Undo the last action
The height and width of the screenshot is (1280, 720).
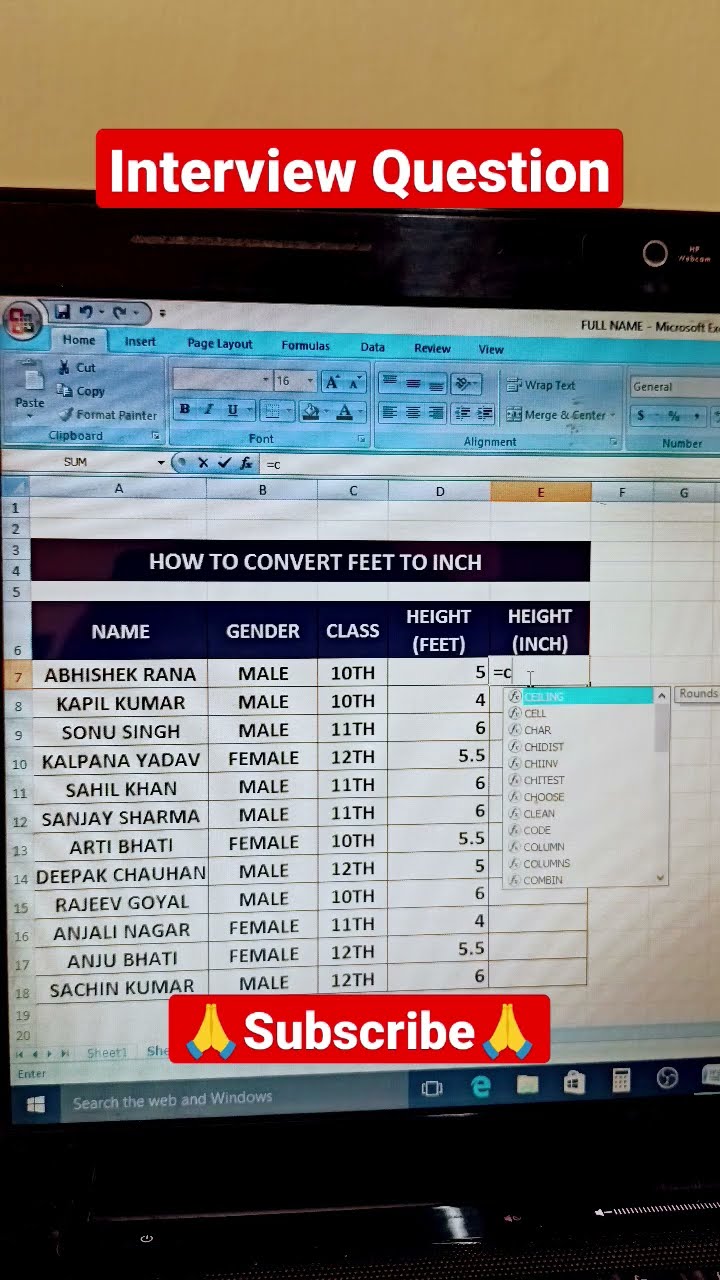(87, 313)
